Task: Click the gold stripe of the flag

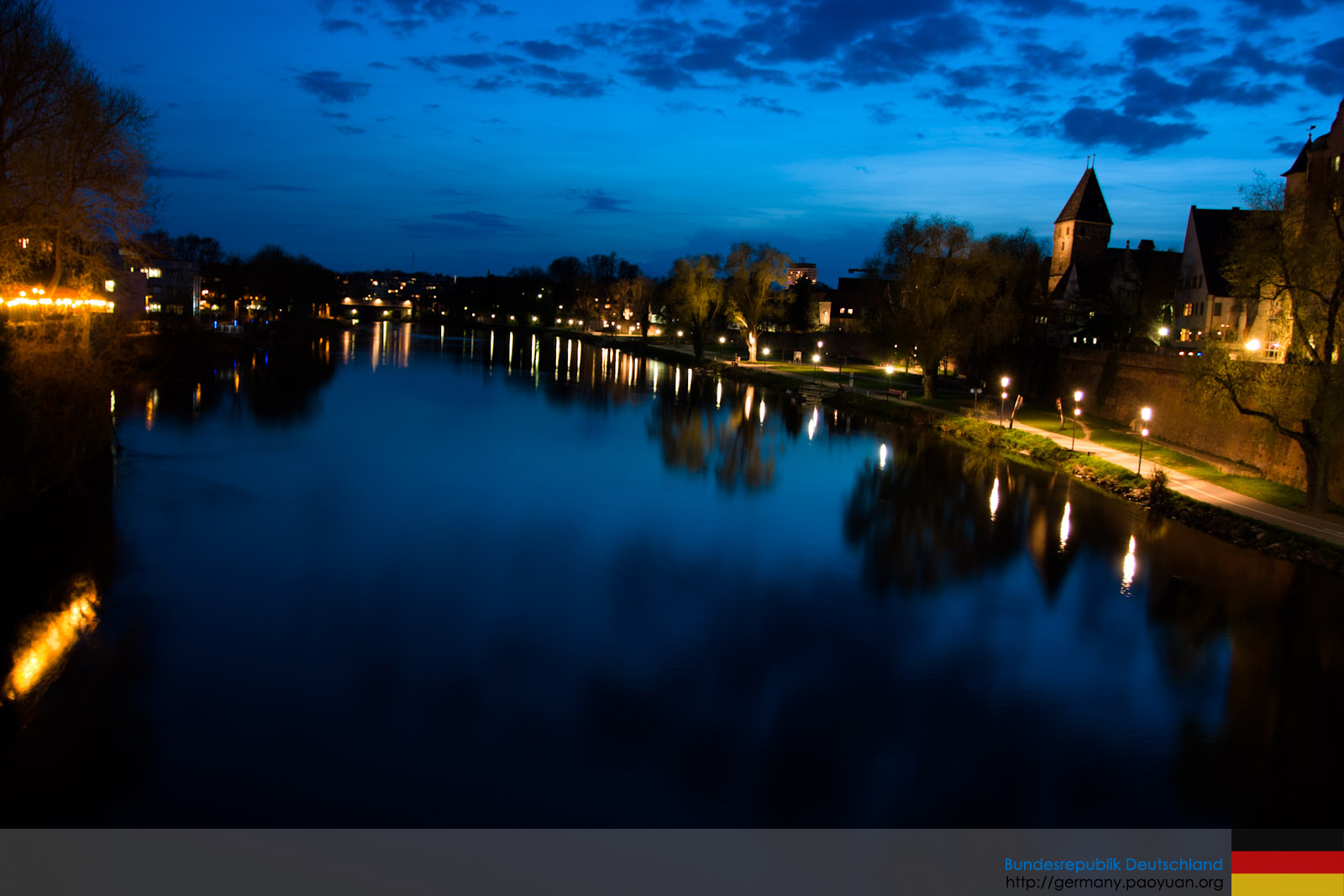Action: pyautogui.click(x=1287, y=884)
